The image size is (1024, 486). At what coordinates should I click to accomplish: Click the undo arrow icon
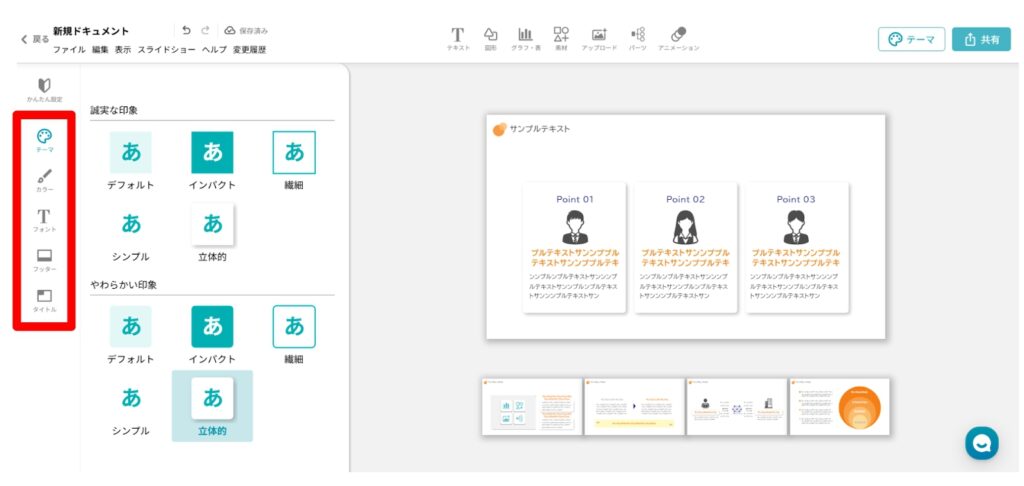186,31
